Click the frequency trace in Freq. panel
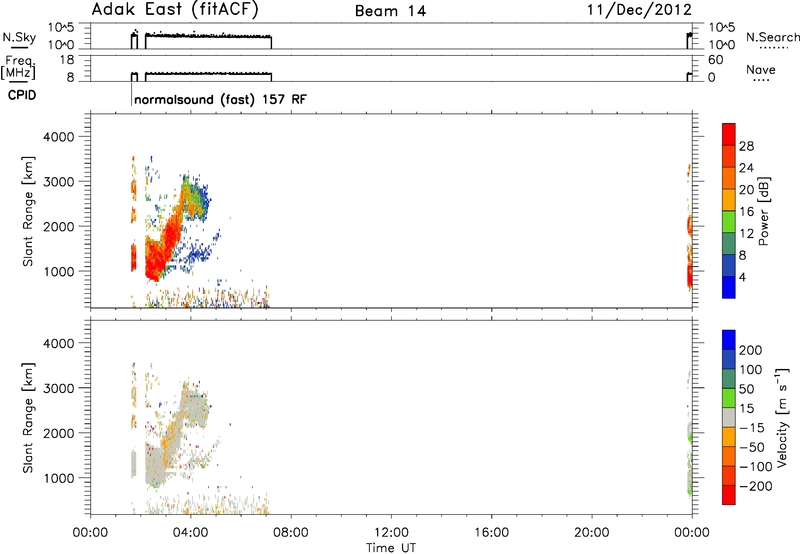Image resolution: width=800 pixels, height=554 pixels. click(x=208, y=74)
